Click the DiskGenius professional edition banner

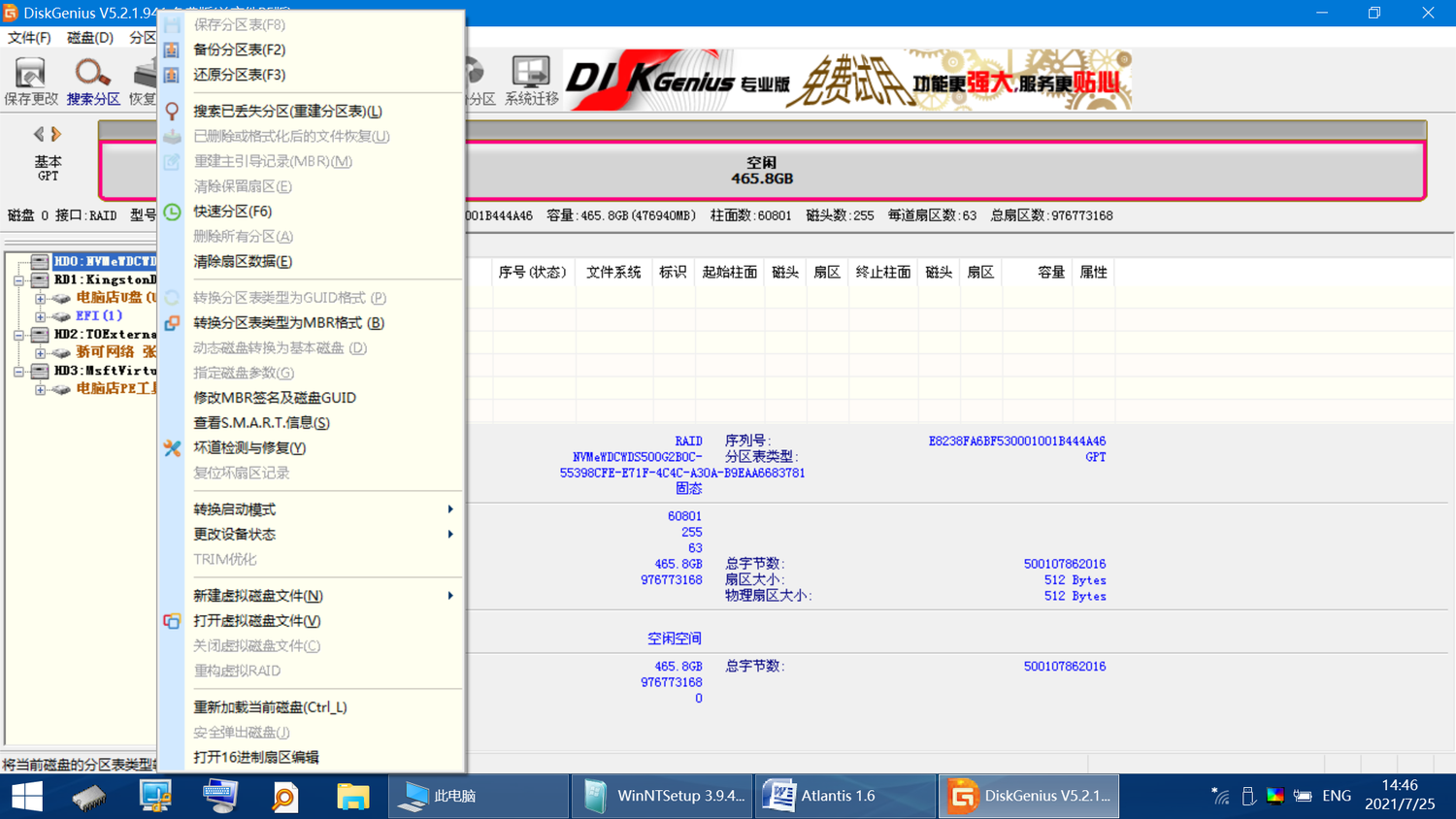click(847, 80)
